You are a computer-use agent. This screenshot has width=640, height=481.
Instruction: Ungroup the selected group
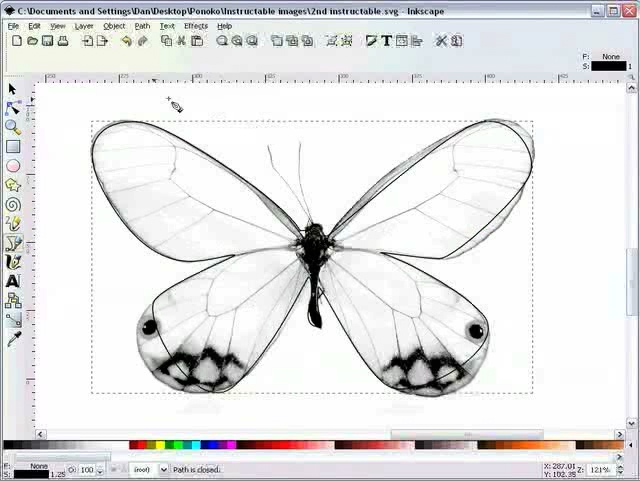(x=347, y=41)
